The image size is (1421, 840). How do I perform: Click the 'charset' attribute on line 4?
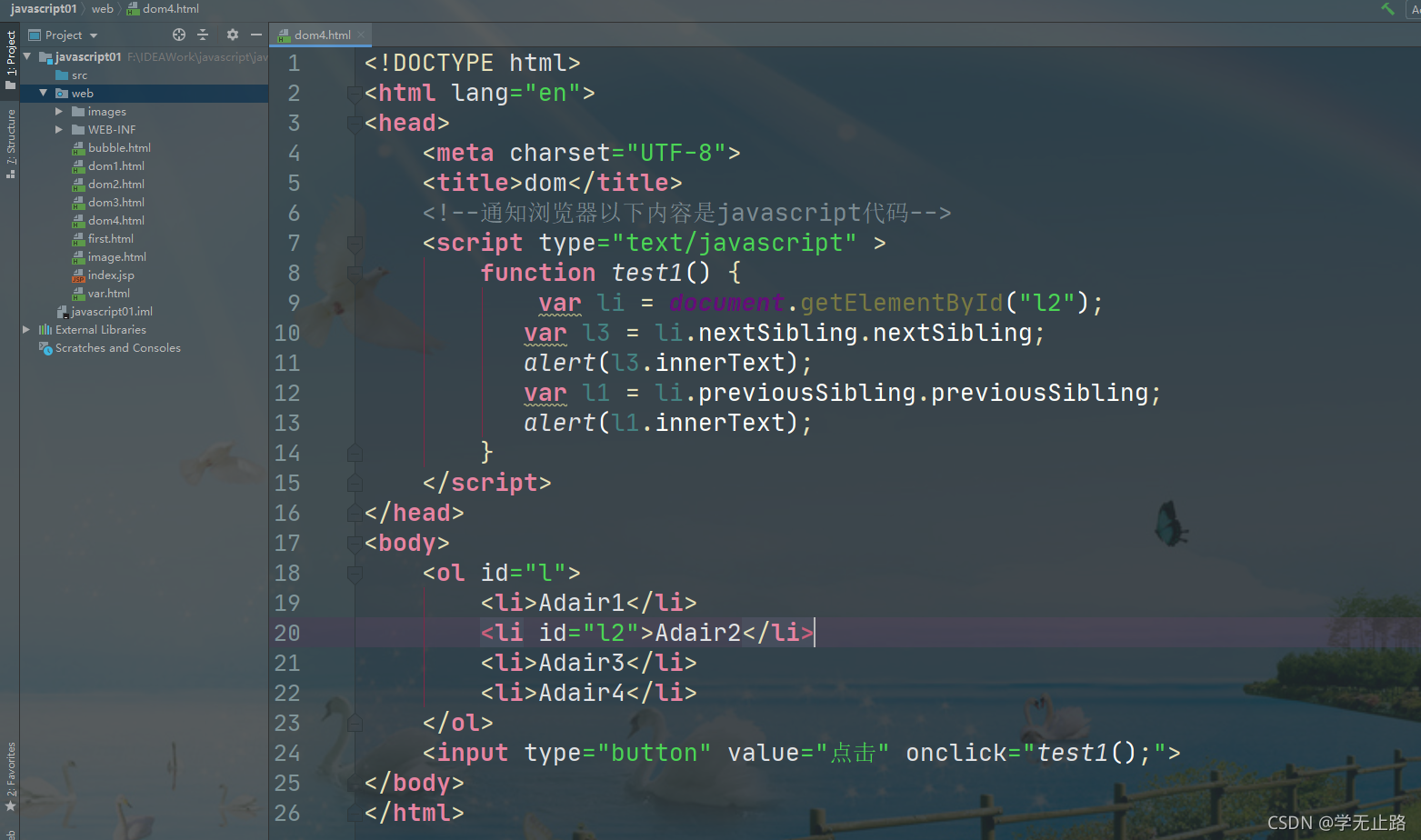pos(560,153)
